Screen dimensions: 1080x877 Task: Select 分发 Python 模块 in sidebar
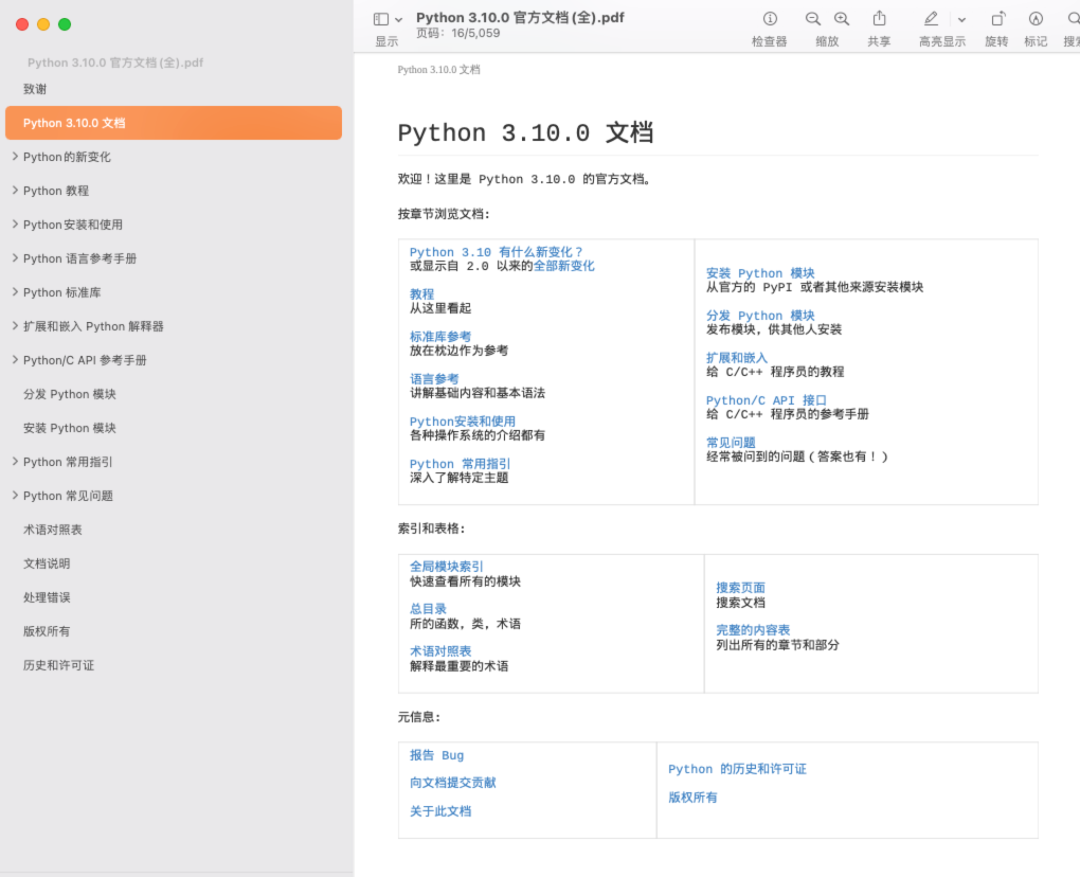coord(70,394)
